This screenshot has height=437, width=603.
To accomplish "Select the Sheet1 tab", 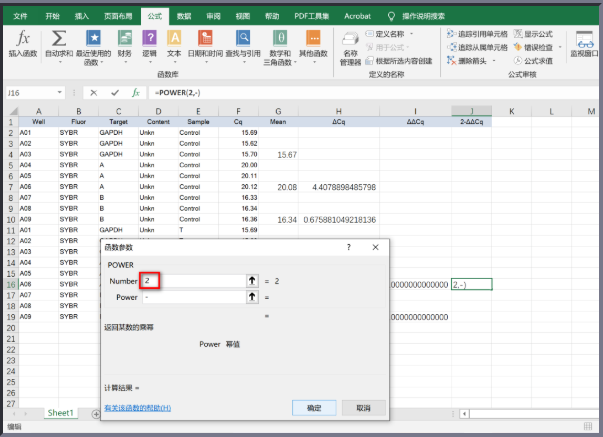I will 61,413.
